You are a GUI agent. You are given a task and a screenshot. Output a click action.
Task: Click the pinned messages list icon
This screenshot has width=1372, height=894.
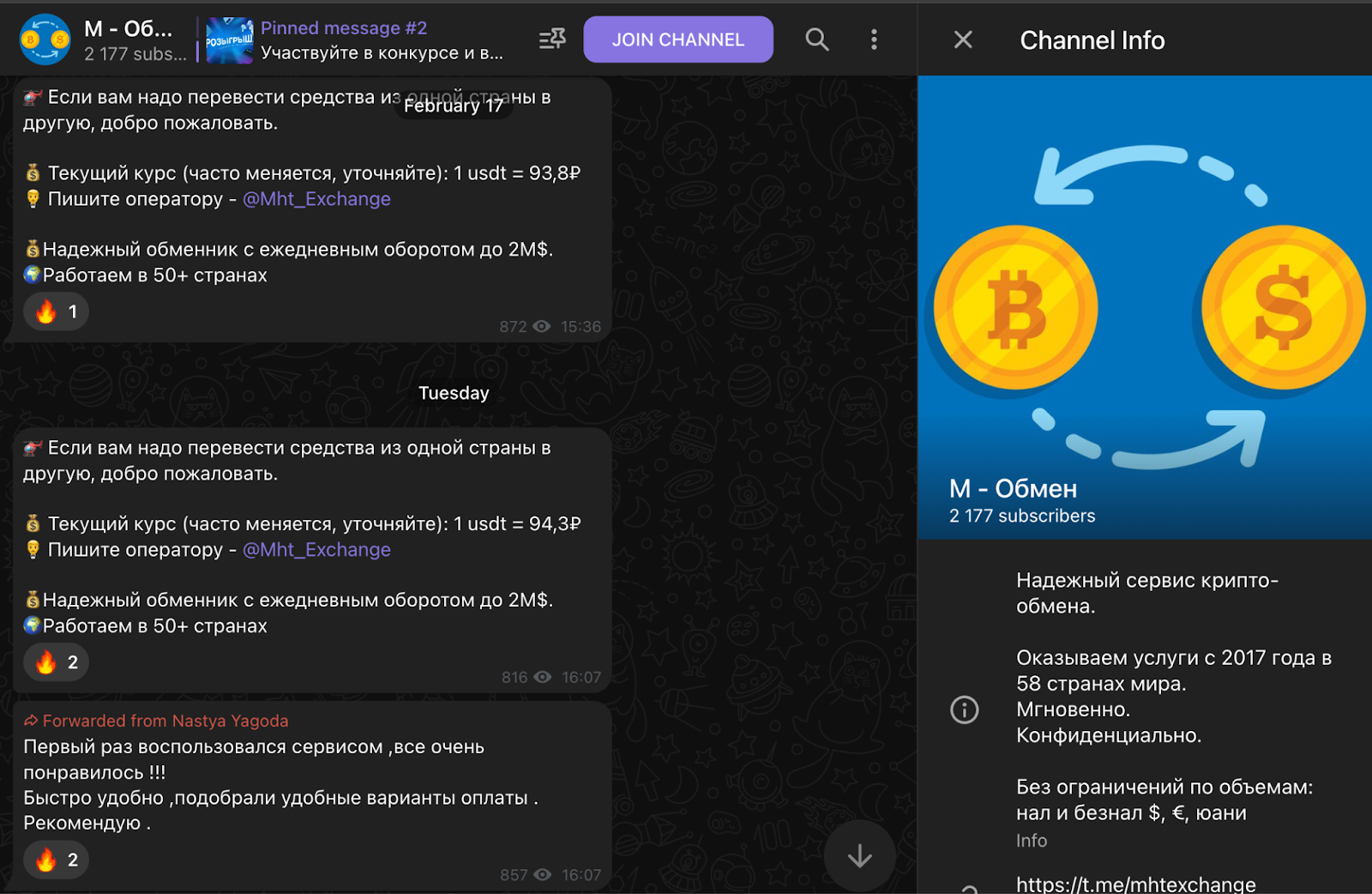click(552, 39)
